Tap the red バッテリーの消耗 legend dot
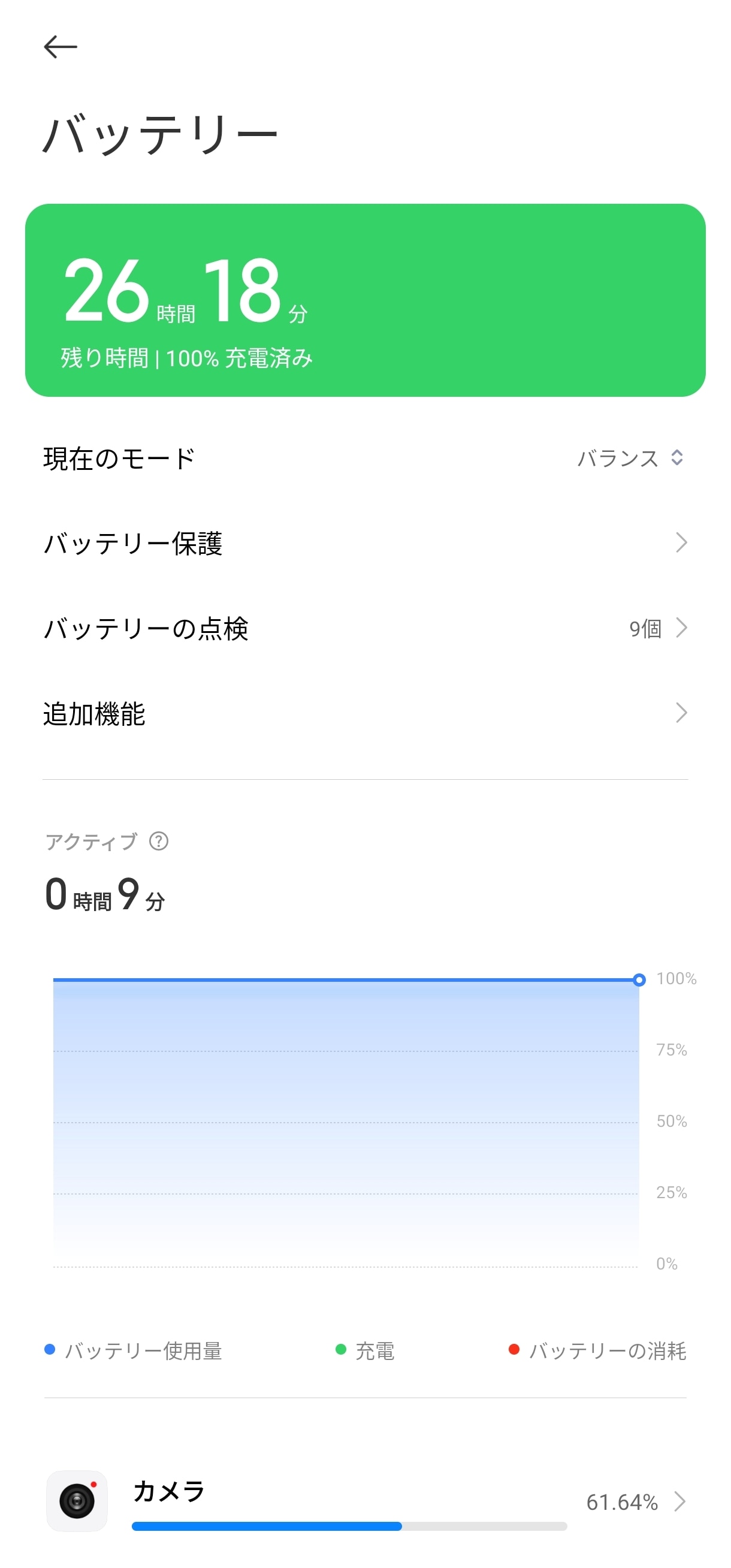Screen dimensions: 731x1568 513,1349
